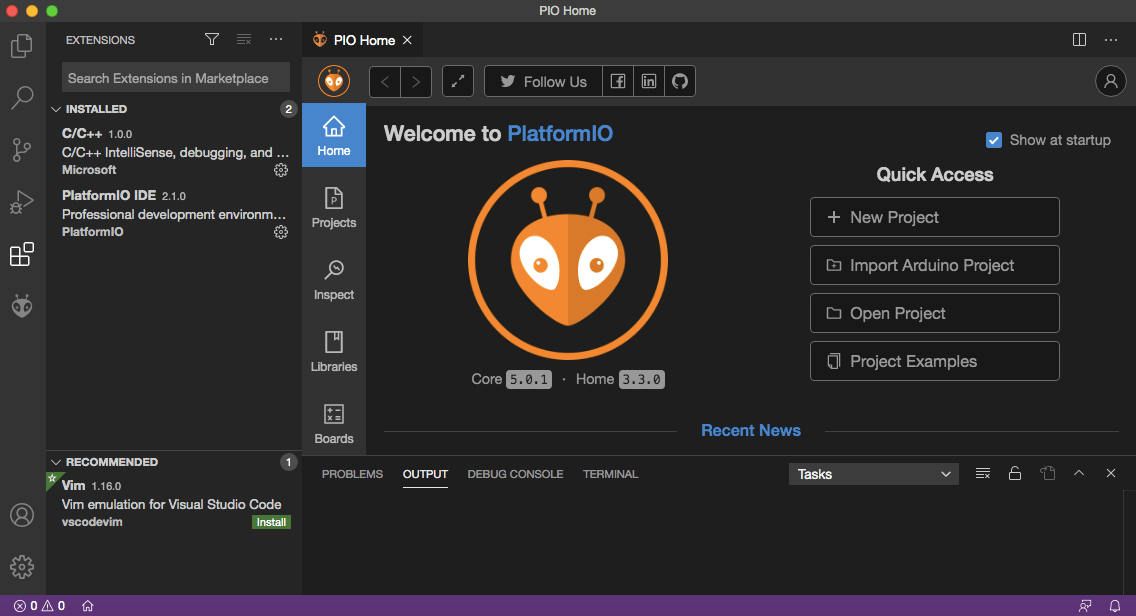Open the PROBLEMS panel tab

click(352, 474)
